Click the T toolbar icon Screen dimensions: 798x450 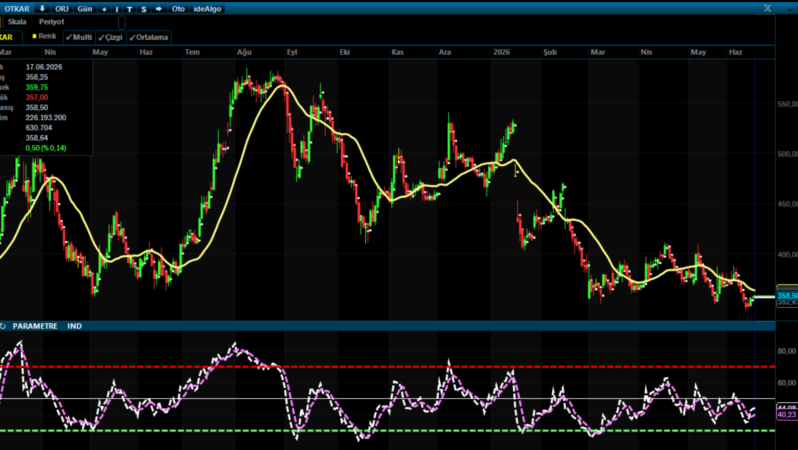point(130,9)
